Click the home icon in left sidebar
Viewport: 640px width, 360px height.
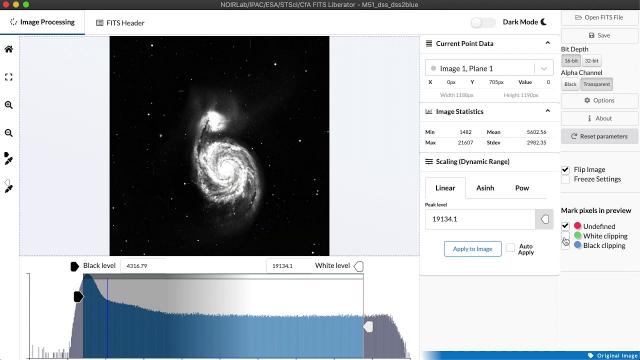click(x=9, y=49)
